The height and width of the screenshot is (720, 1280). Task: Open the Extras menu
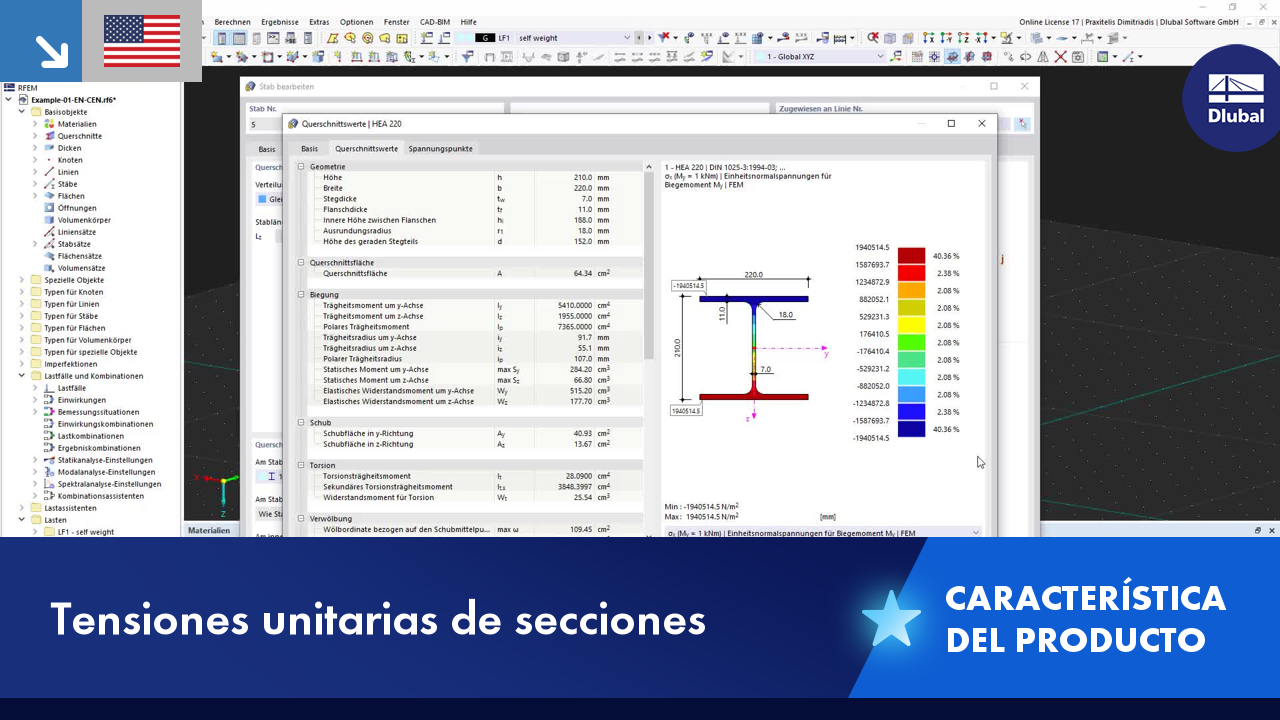tap(319, 22)
